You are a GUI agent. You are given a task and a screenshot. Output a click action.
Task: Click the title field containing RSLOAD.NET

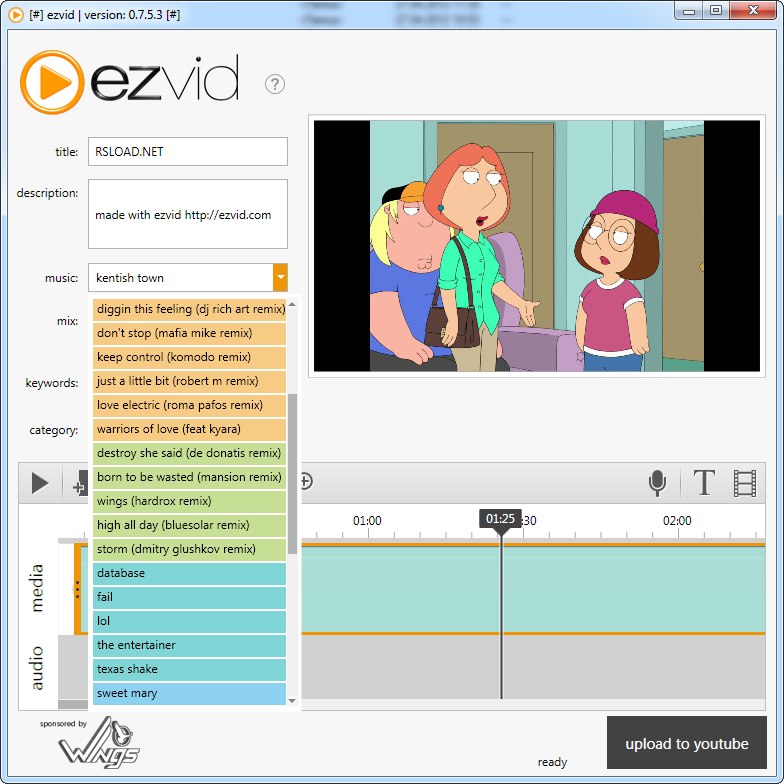pos(188,152)
